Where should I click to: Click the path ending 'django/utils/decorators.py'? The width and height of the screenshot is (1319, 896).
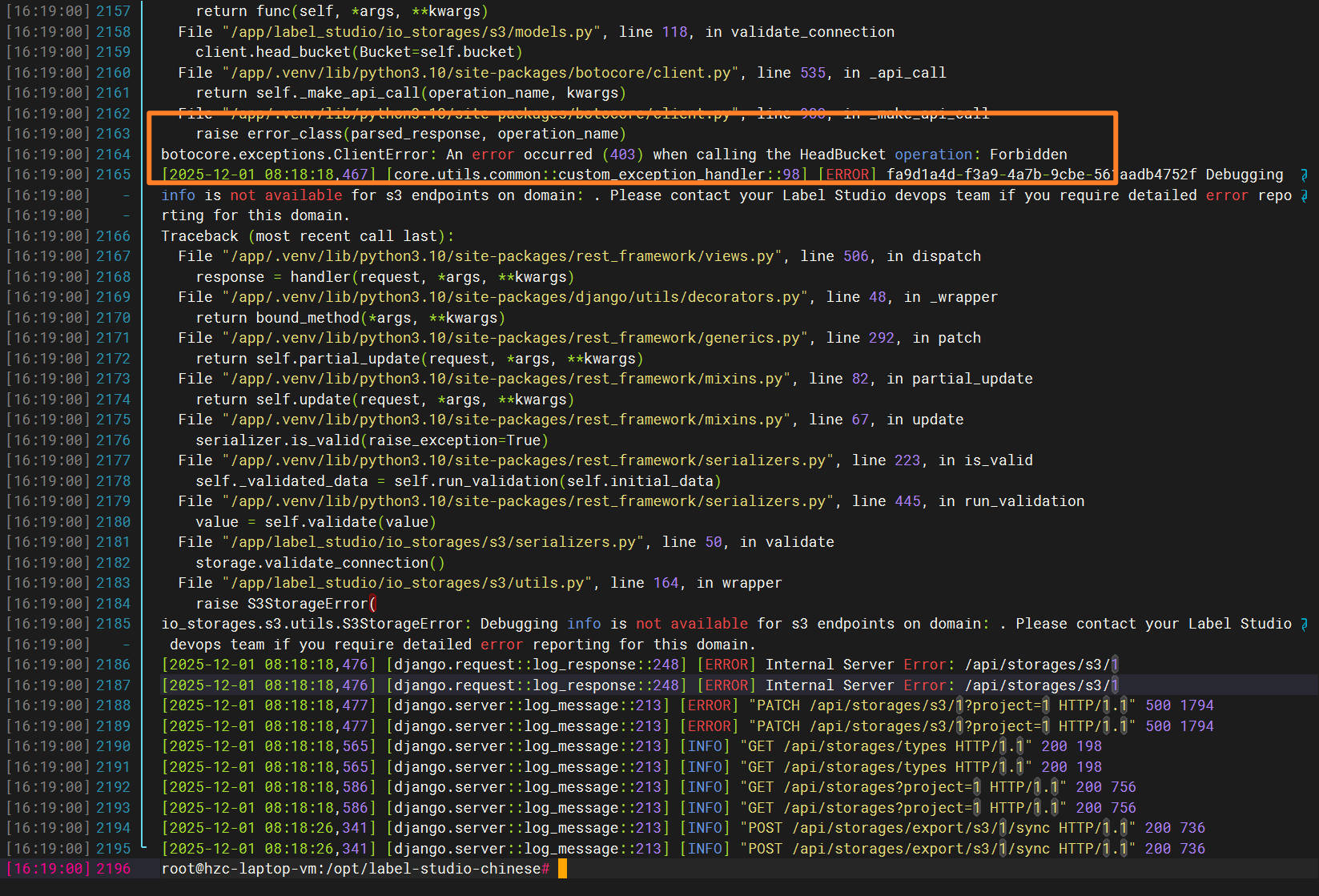[x=515, y=297]
